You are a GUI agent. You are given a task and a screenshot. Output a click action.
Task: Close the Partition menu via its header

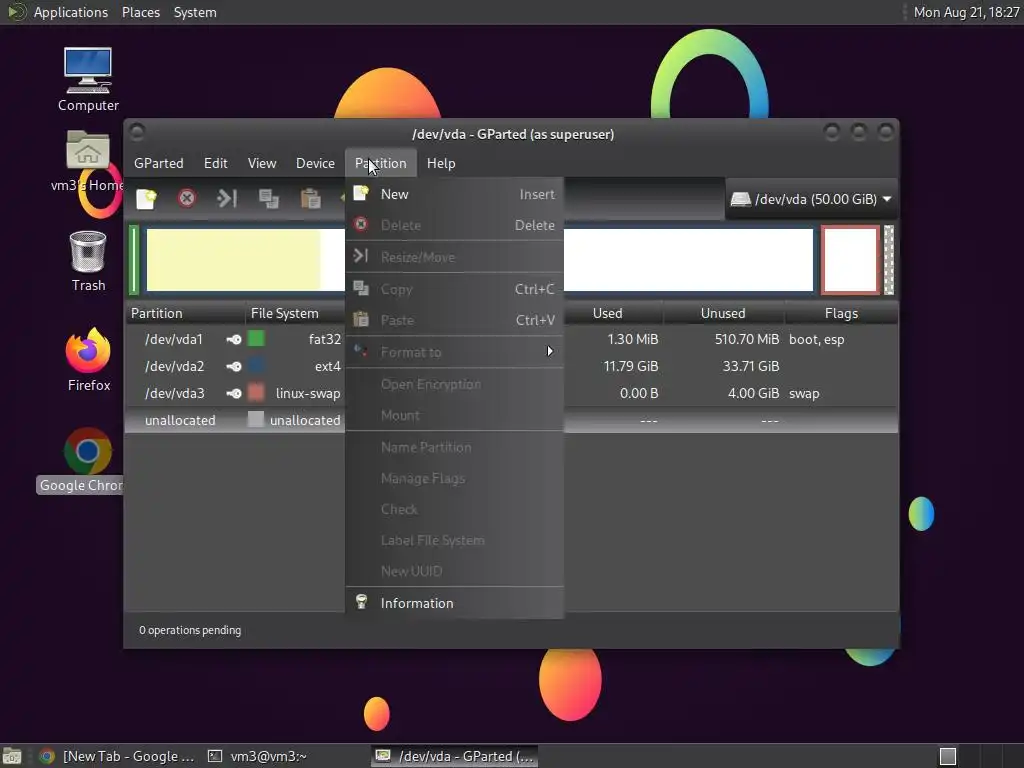click(x=381, y=163)
